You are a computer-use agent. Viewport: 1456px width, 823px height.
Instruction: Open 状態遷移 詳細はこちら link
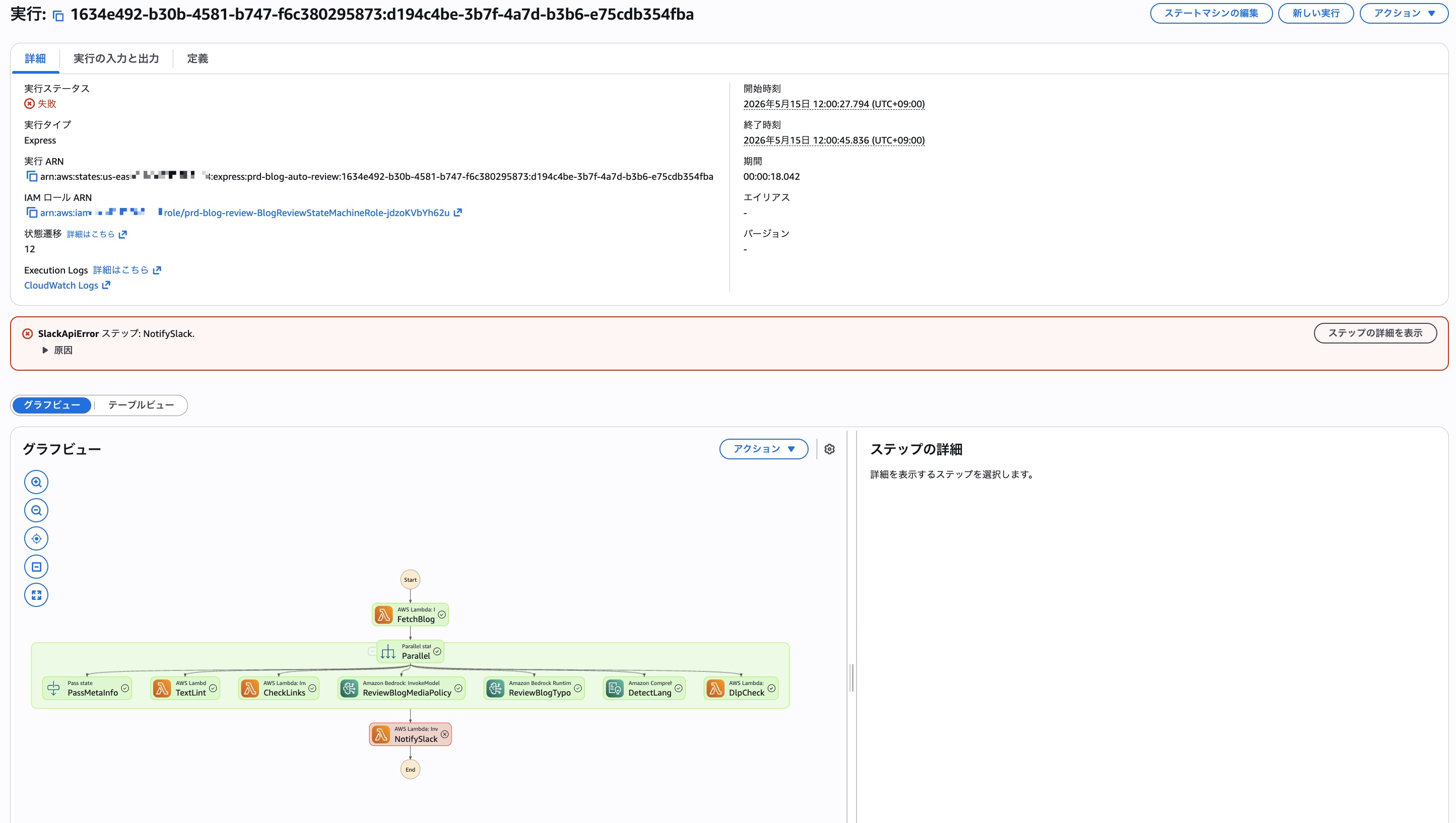[97, 234]
